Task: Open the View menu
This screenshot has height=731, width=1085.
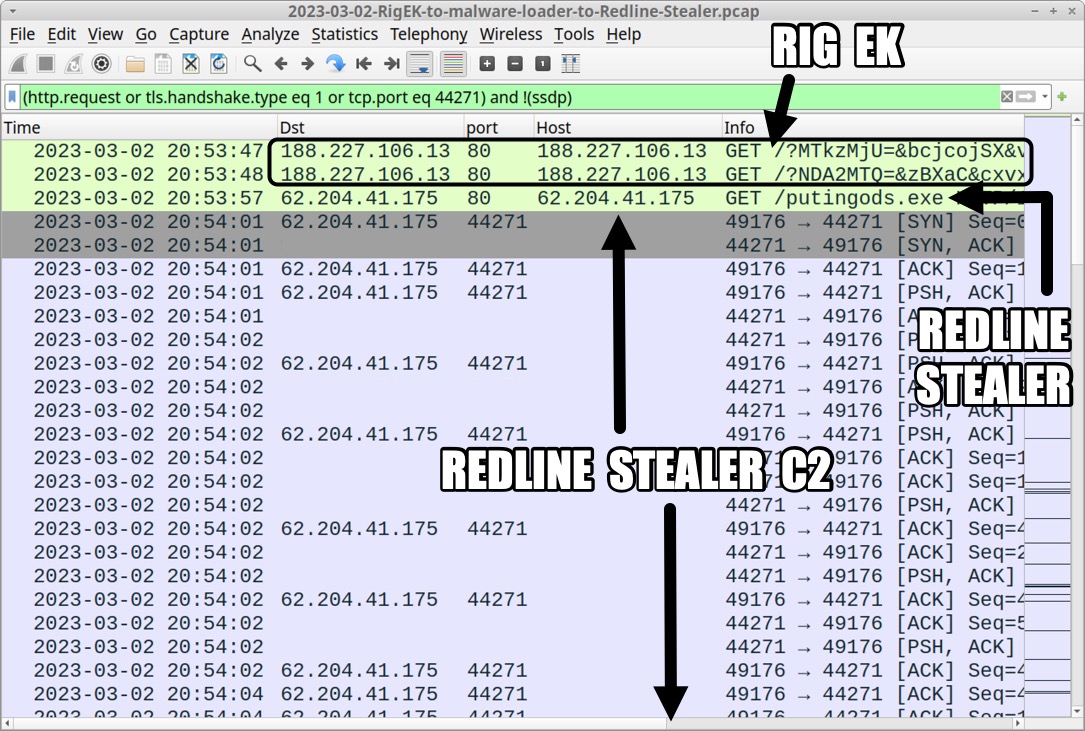Action: pos(105,35)
